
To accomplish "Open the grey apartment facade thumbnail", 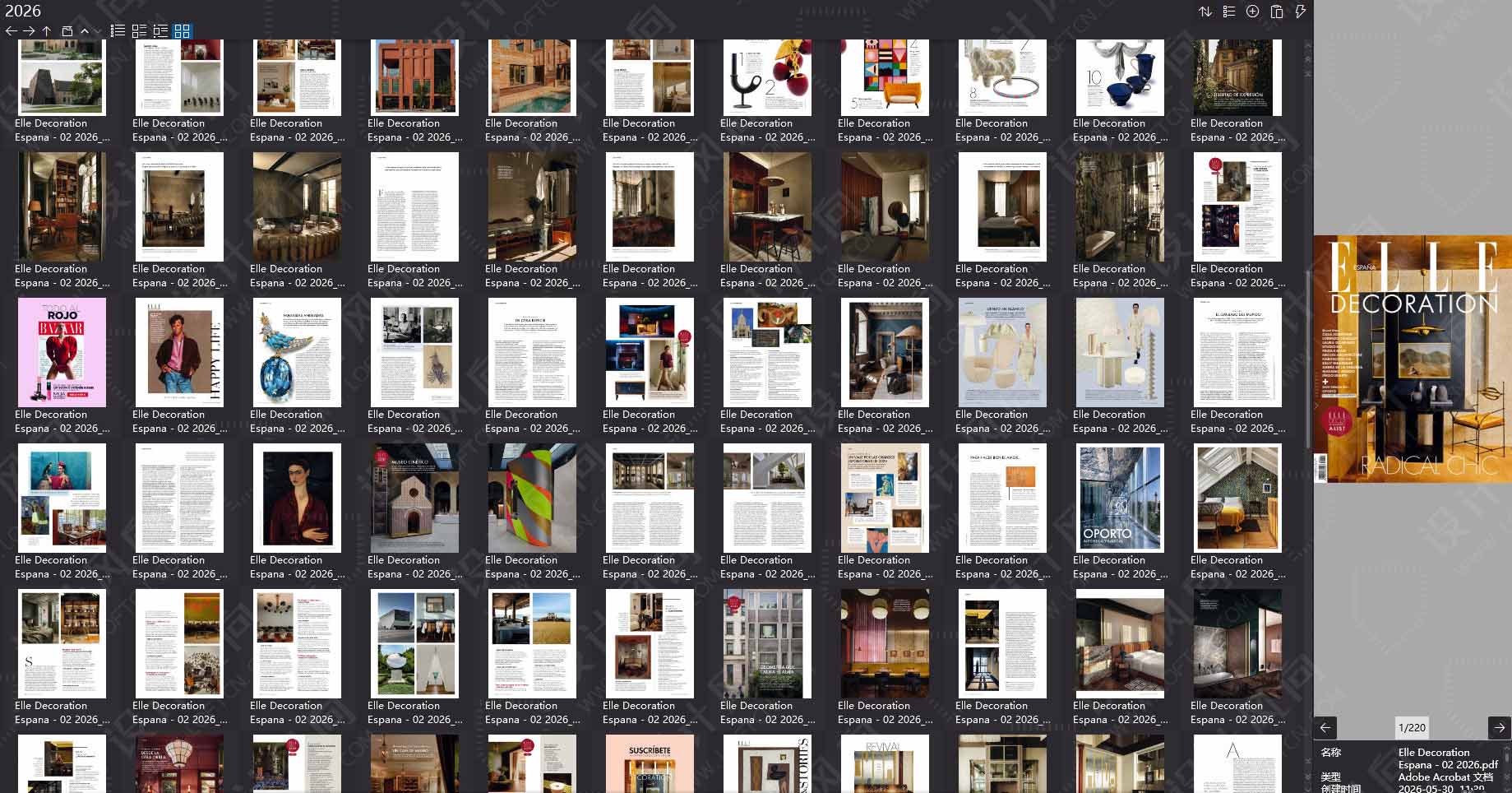I will (767, 643).
